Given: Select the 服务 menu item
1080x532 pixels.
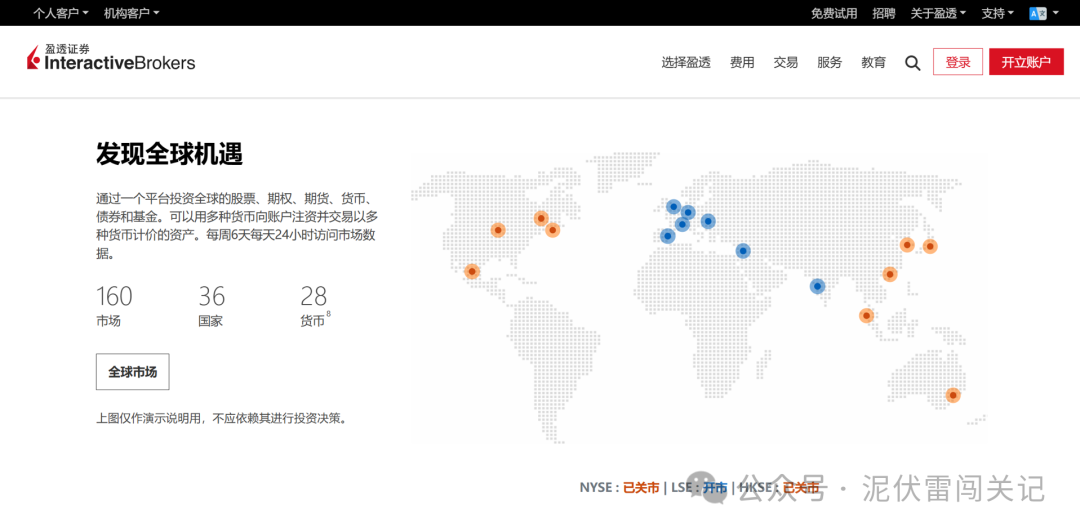Looking at the screenshot, I should point(829,63).
